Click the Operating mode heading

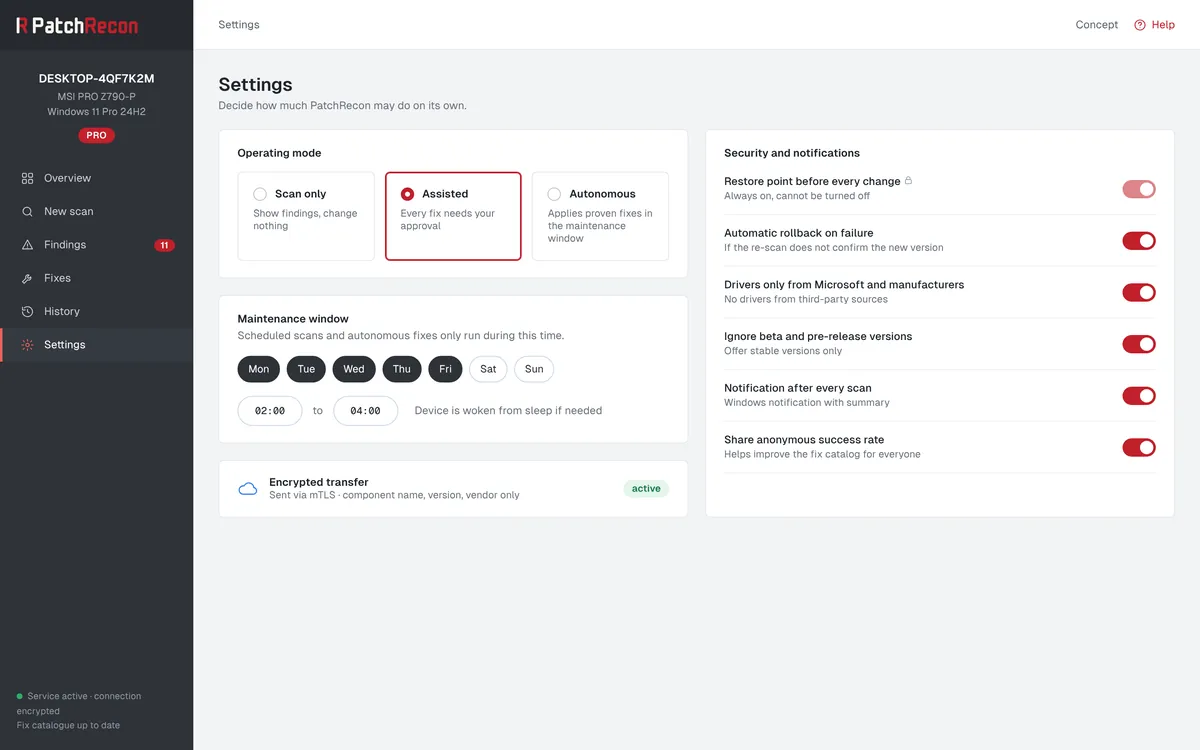(x=279, y=153)
